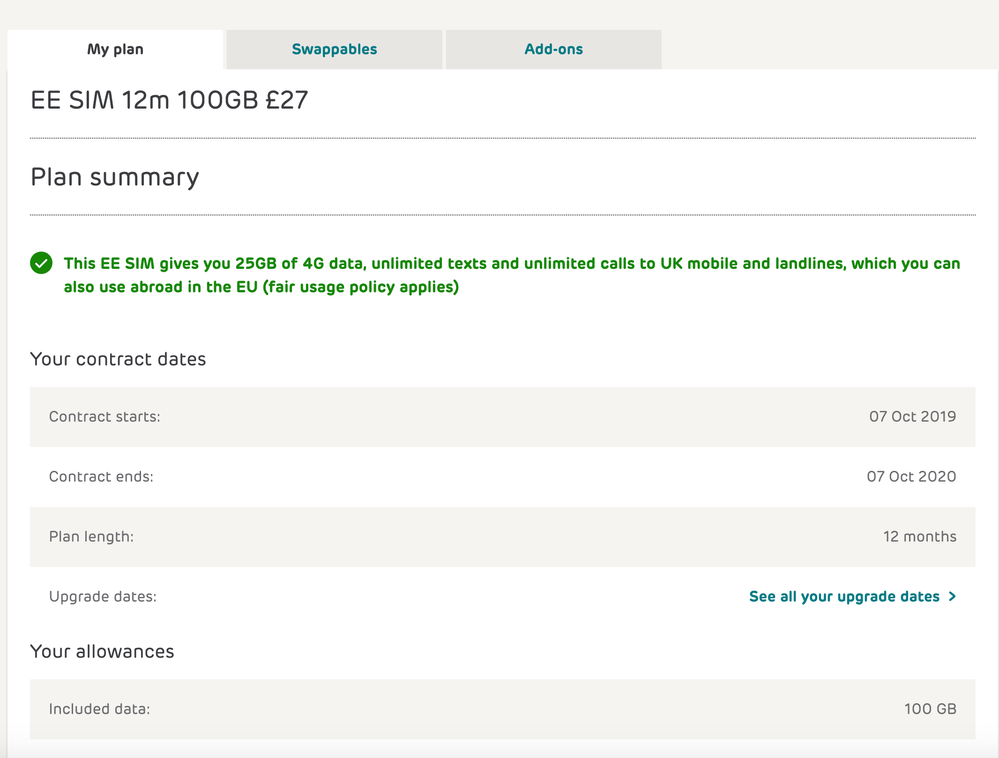Open See all your upgrade dates link

pyautogui.click(x=844, y=597)
